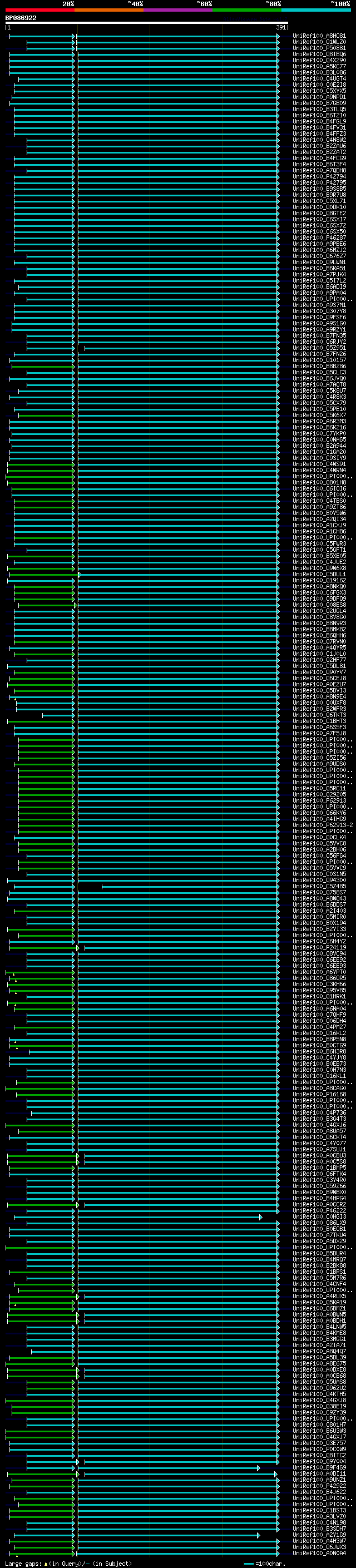Select hit label UniRef100_Q8GTE2
Viewport: 356px width, 1568px height.
tap(319, 213)
